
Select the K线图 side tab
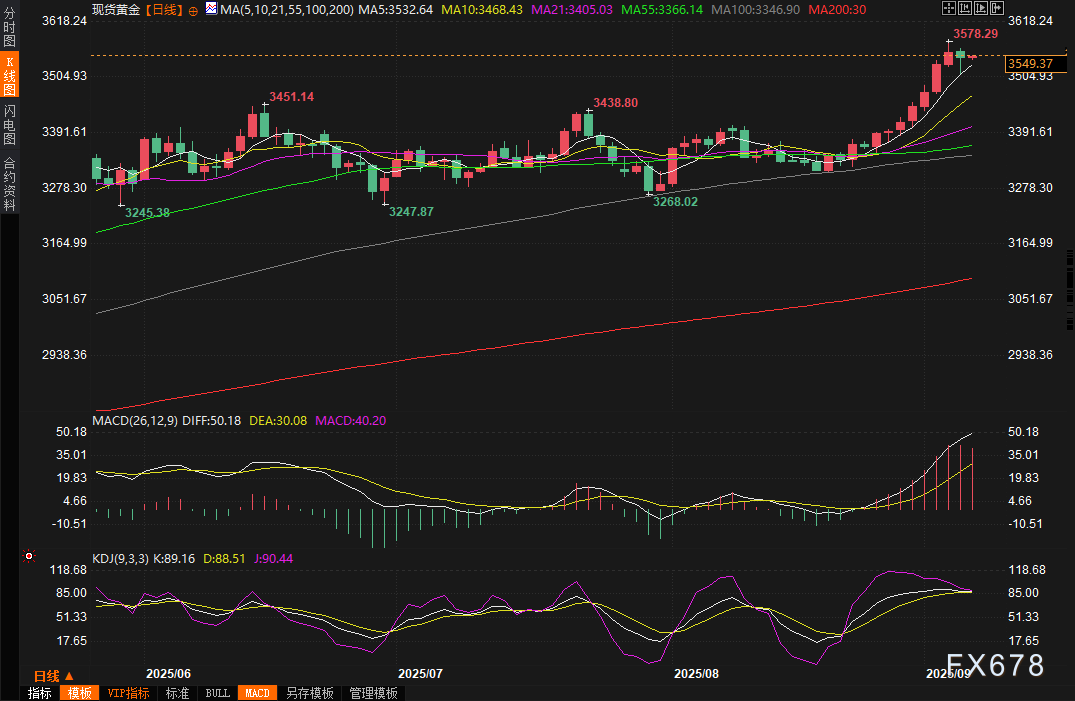pyautogui.click(x=9, y=76)
